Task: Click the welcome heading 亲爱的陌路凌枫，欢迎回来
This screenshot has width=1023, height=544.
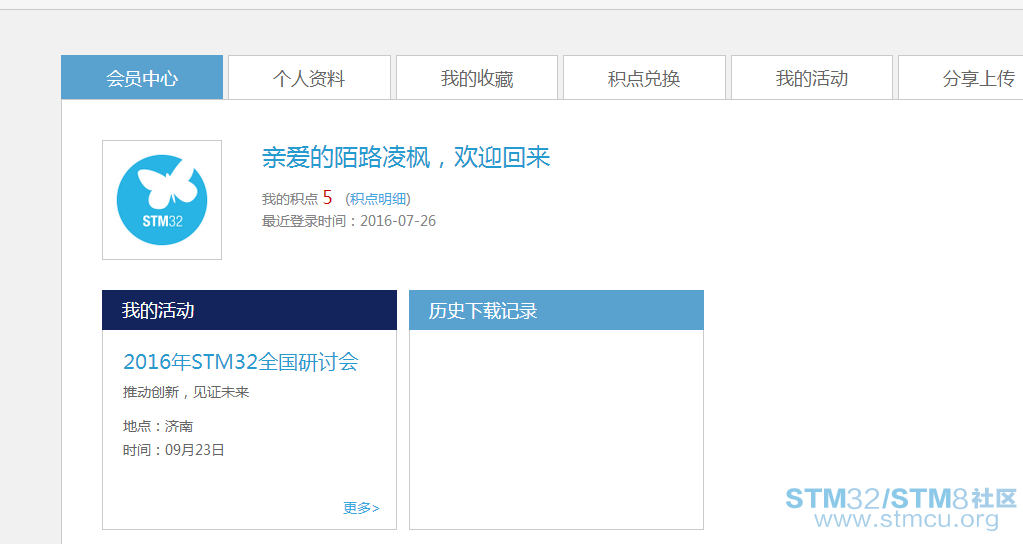Action: [x=406, y=157]
